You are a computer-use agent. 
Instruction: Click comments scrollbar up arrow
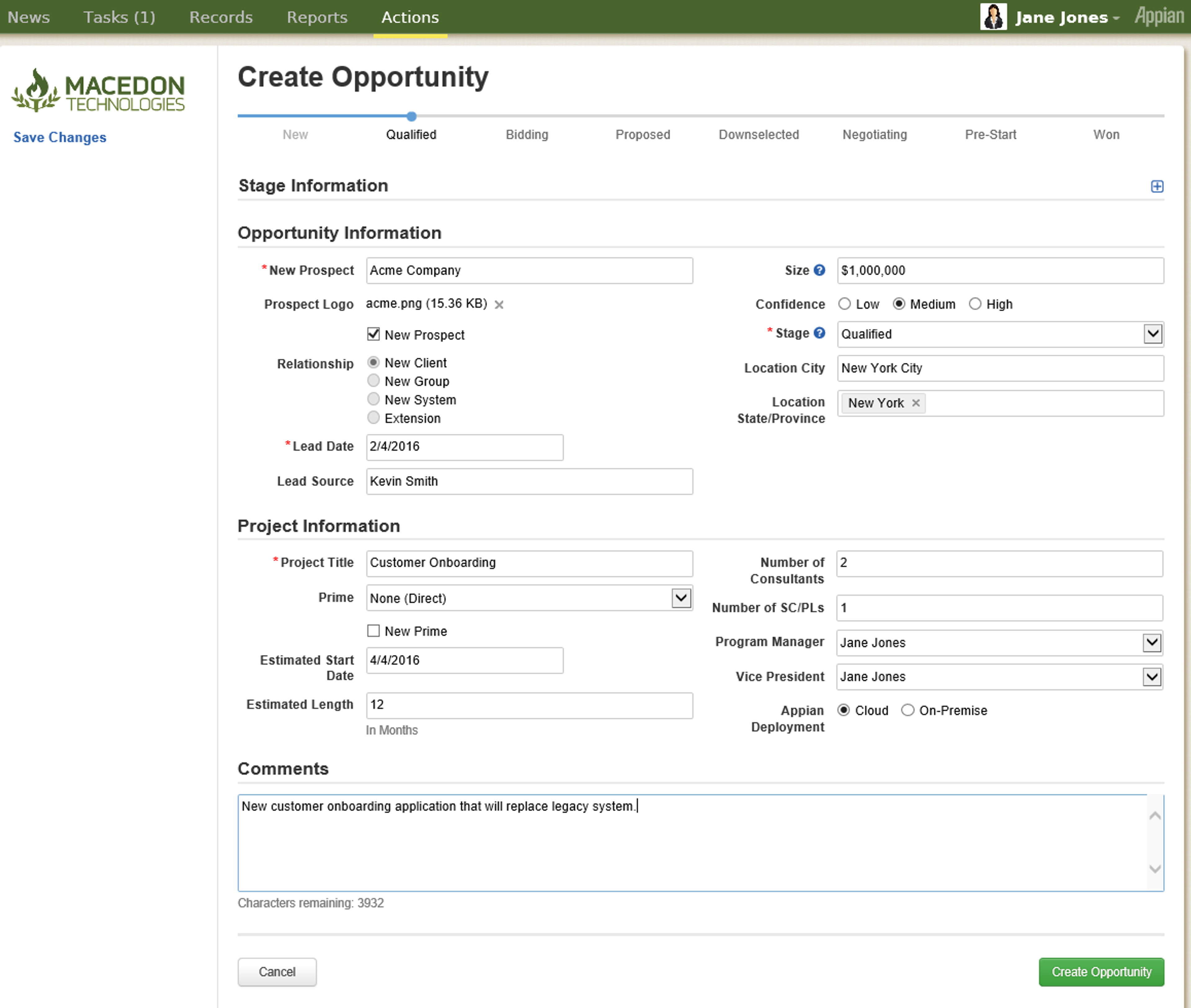(x=1154, y=815)
